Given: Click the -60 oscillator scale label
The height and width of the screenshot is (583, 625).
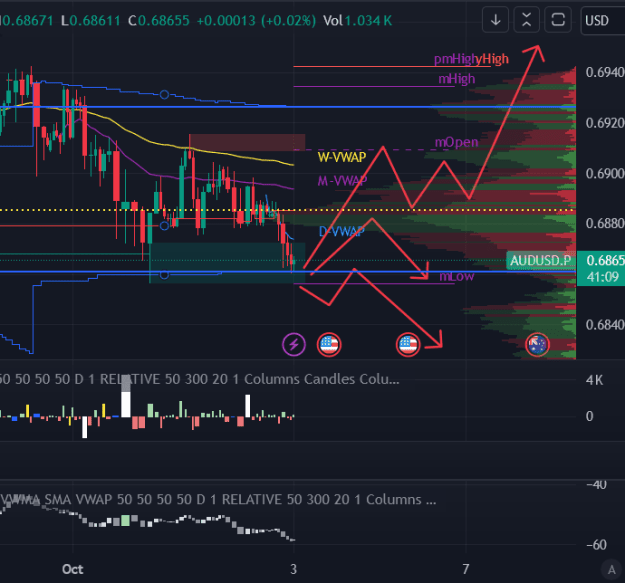Looking at the screenshot, I should pos(597,545).
